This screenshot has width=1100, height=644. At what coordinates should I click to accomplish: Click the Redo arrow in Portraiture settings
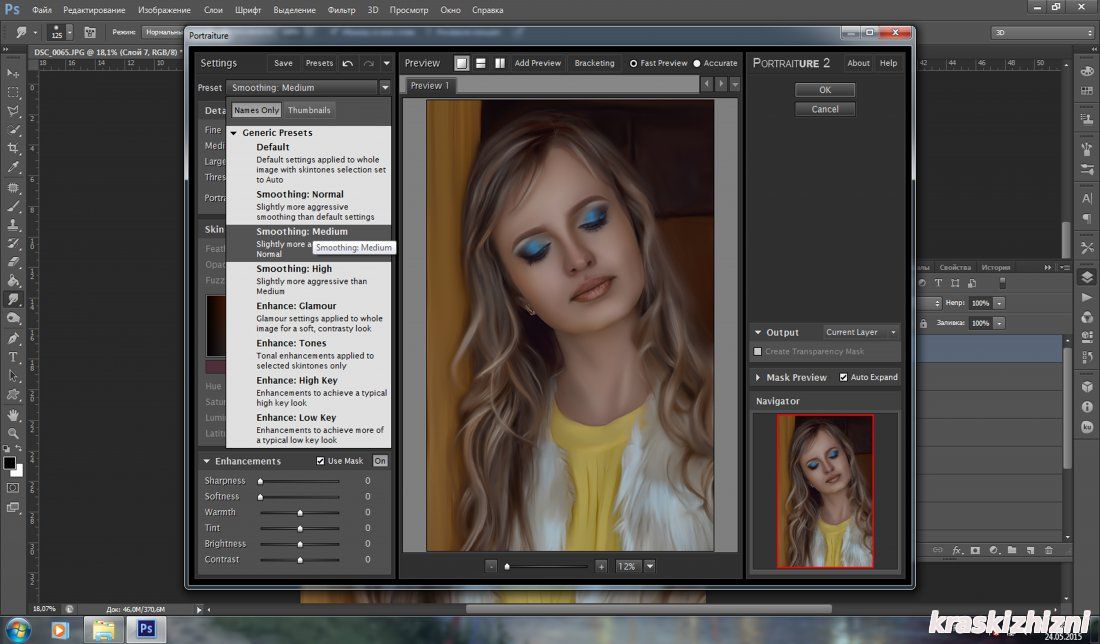(369, 63)
